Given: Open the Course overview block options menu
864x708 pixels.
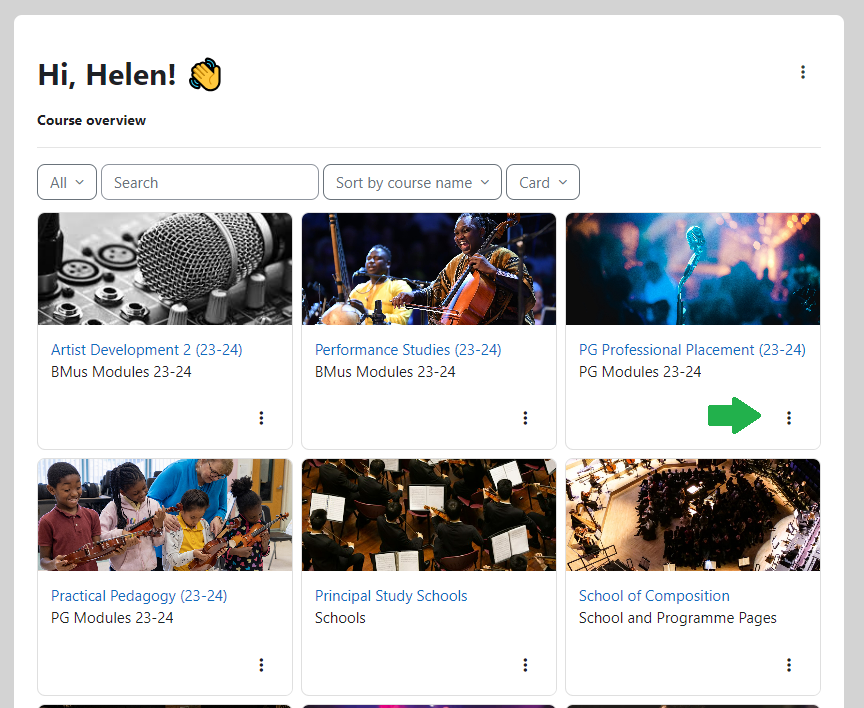Looking at the screenshot, I should pos(802,72).
